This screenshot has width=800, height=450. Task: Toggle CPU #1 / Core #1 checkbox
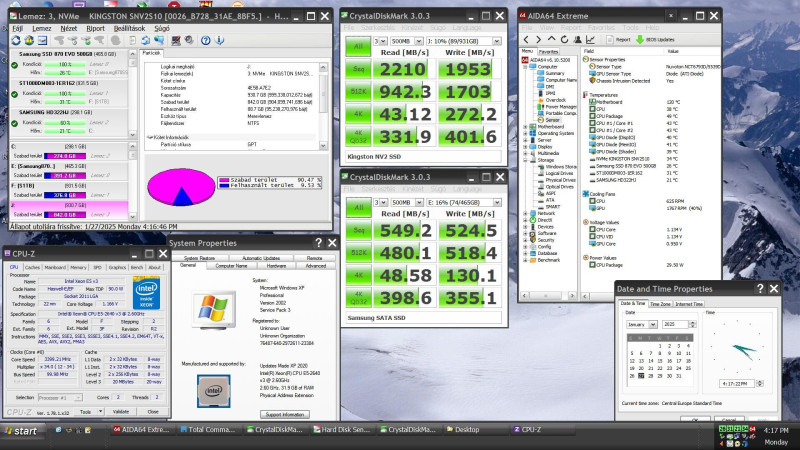click(593, 123)
